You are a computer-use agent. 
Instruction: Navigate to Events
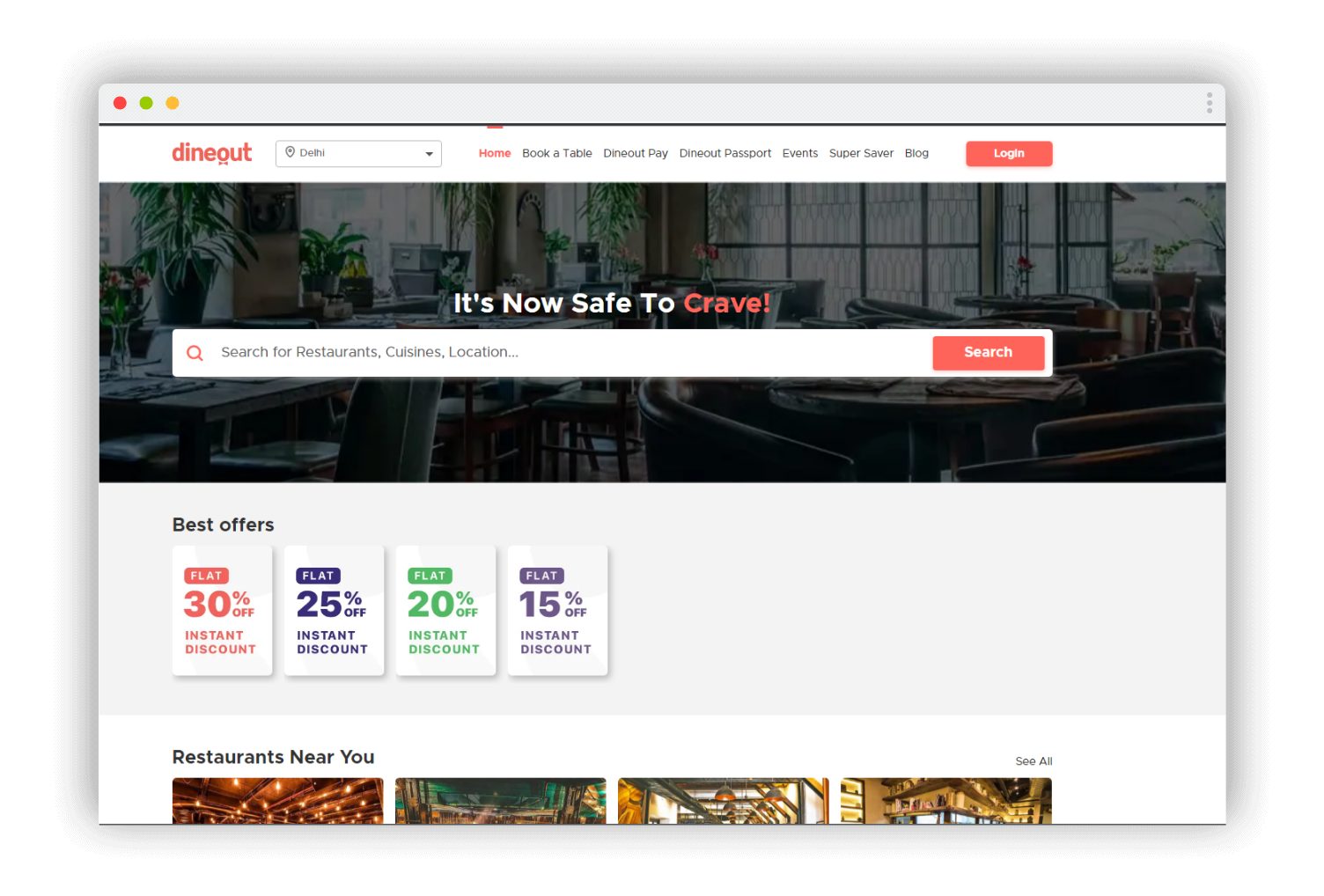point(800,153)
